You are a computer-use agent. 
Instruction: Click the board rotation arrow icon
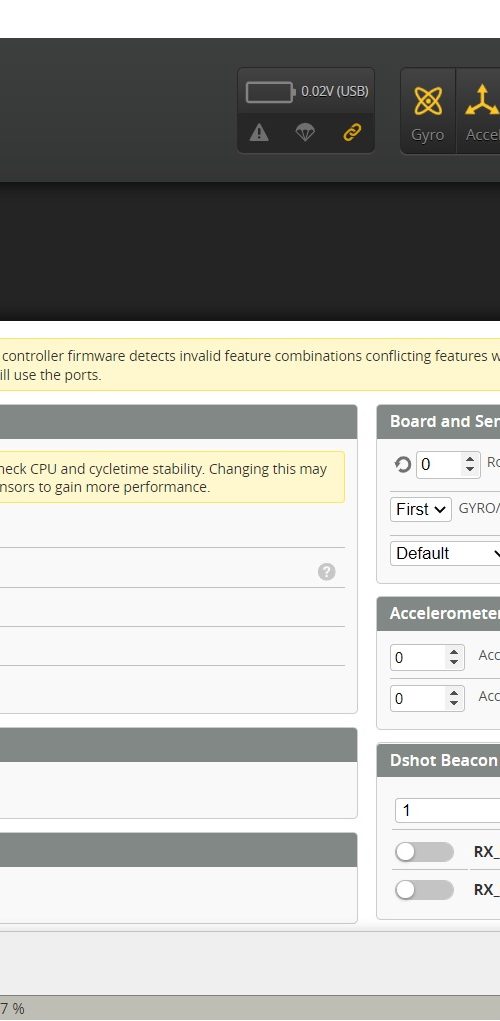point(403,464)
